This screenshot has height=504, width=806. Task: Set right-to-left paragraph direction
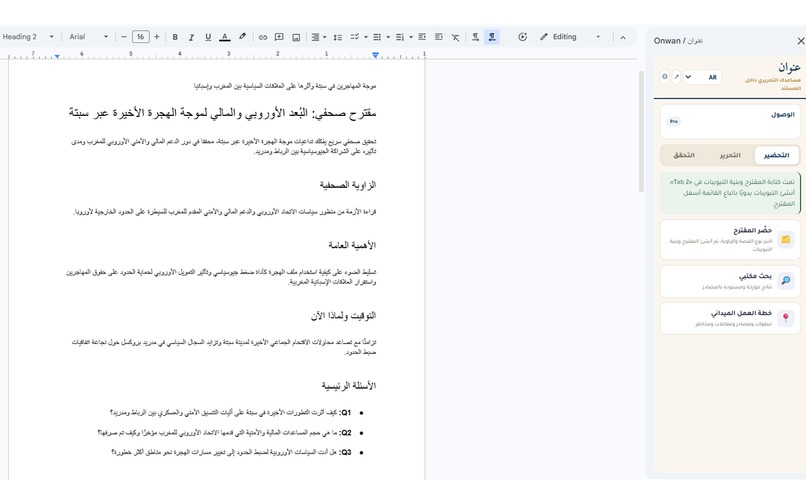pos(492,37)
